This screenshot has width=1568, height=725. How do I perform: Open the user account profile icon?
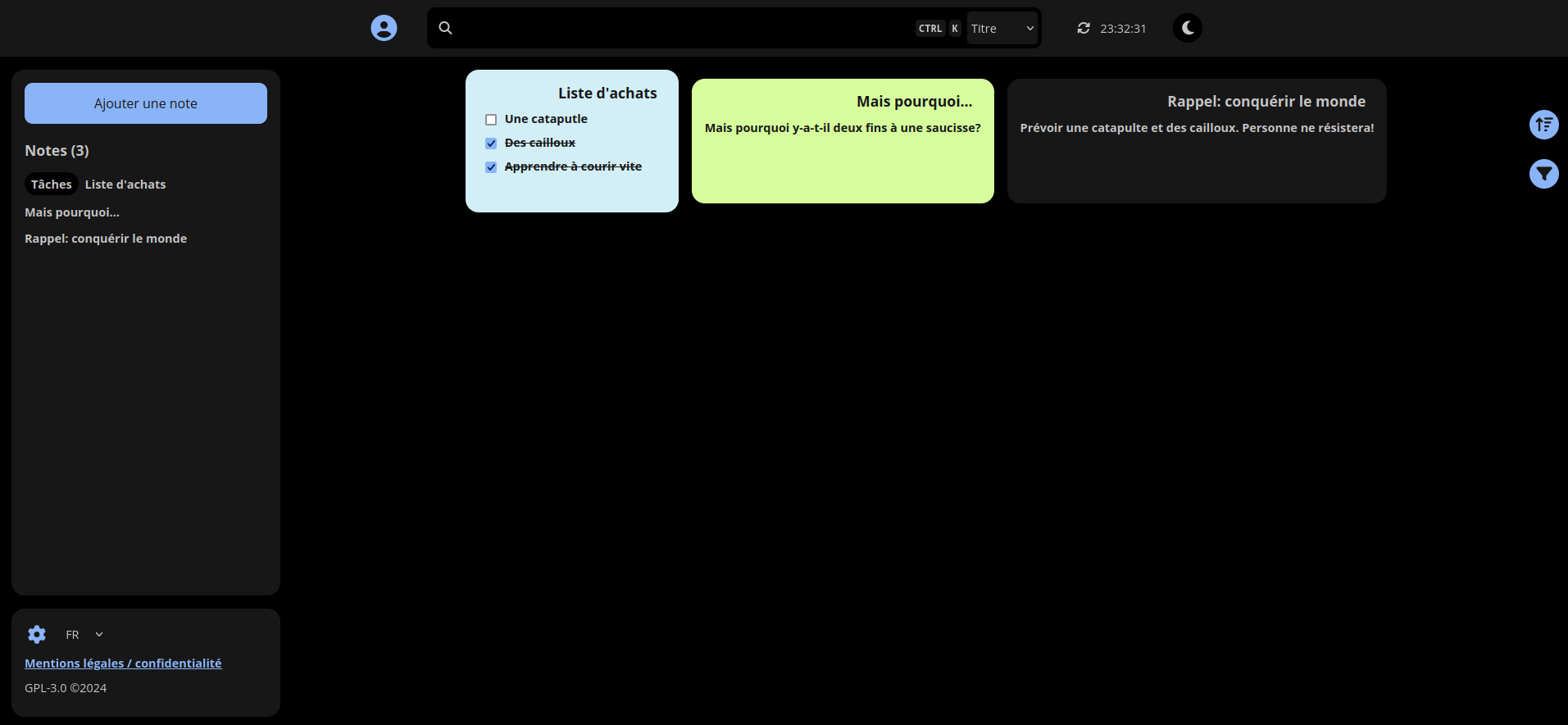pyautogui.click(x=384, y=28)
